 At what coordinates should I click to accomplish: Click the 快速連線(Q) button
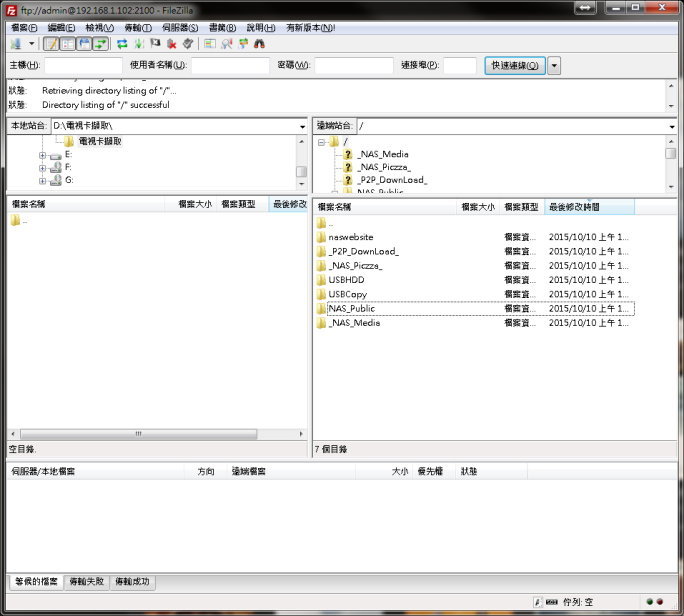pos(515,66)
